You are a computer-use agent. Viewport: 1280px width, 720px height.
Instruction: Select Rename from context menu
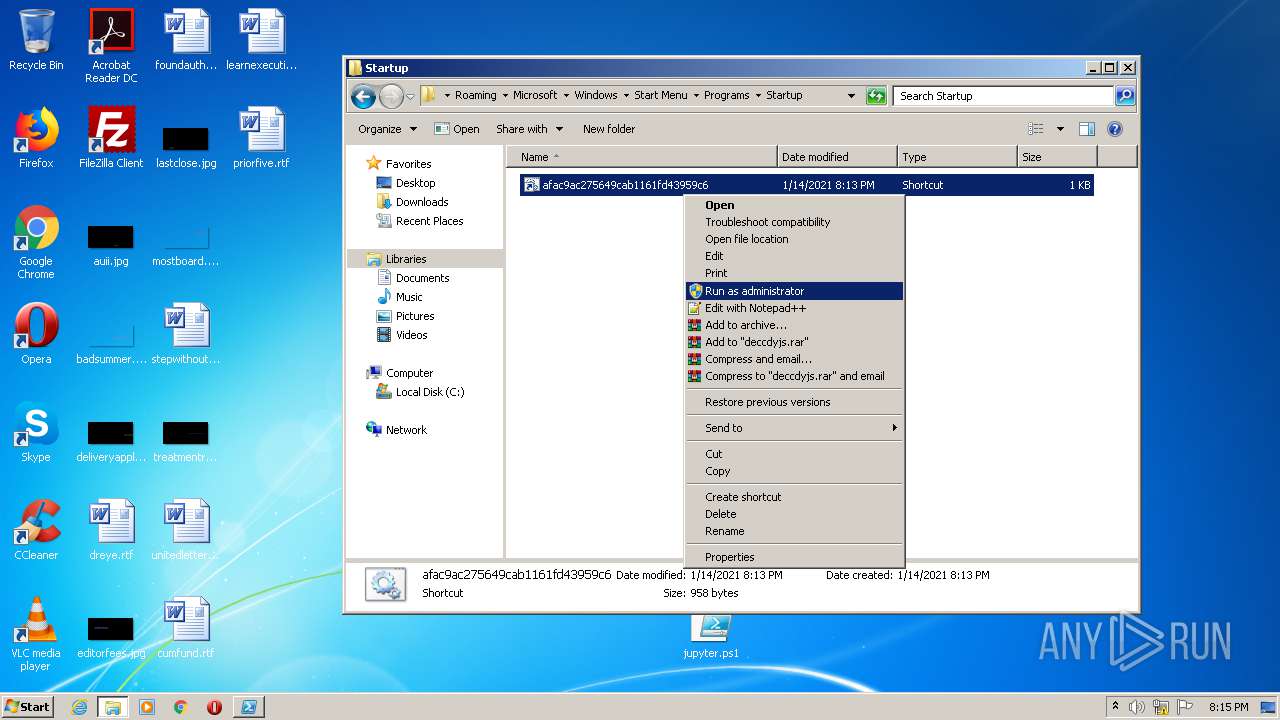[x=794, y=531]
